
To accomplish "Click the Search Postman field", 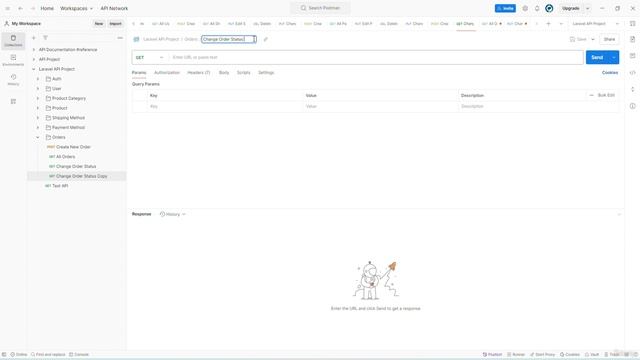I will tap(320, 8).
